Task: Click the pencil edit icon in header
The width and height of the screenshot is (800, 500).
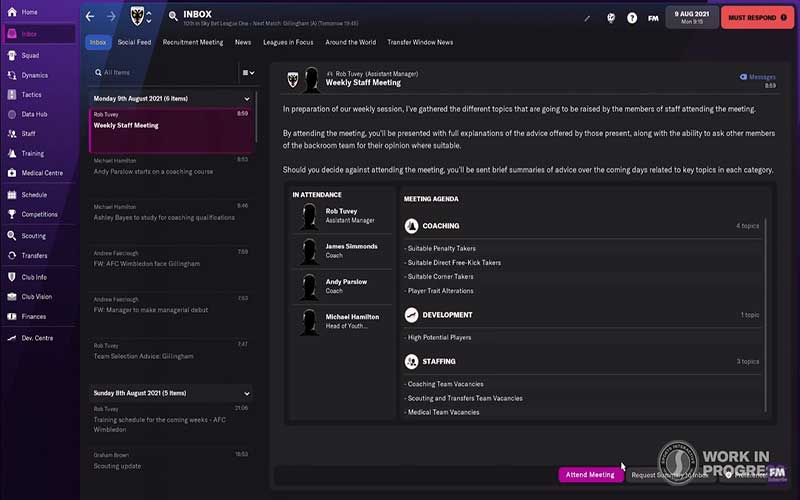Action: click(587, 17)
